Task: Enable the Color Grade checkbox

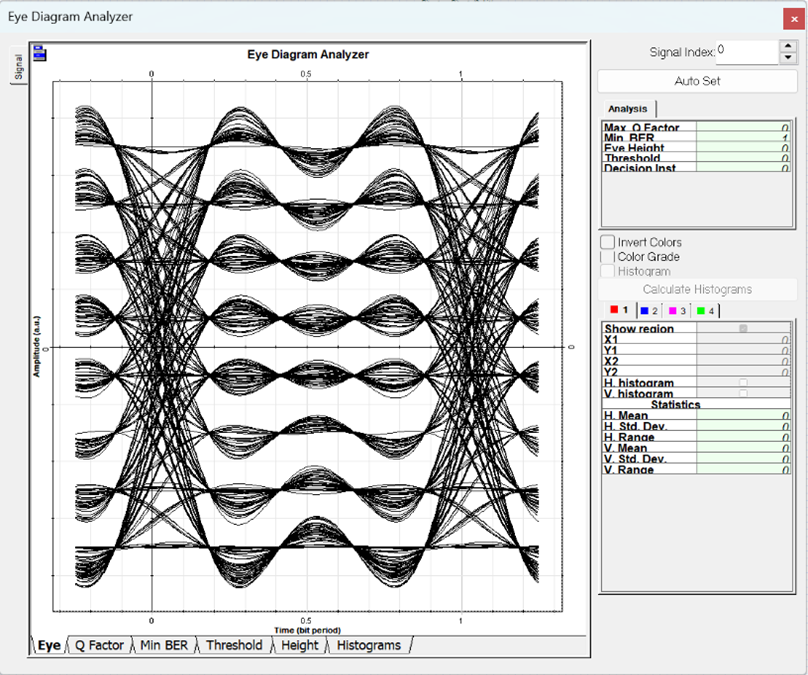Action: pyautogui.click(x=608, y=257)
